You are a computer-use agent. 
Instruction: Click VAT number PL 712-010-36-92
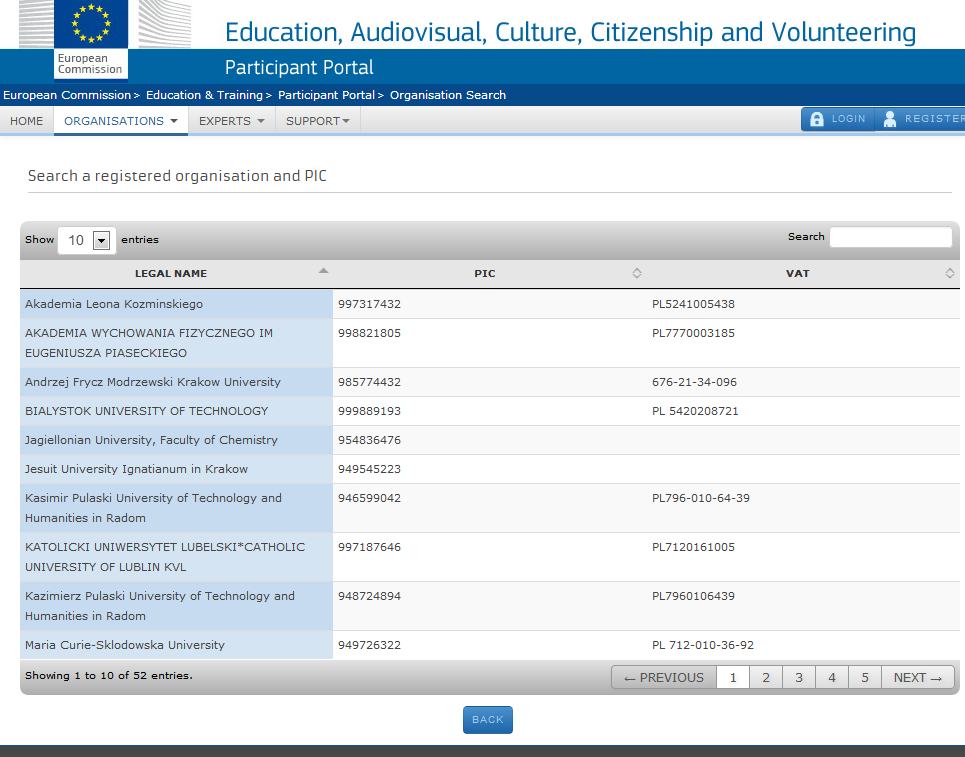tap(703, 645)
